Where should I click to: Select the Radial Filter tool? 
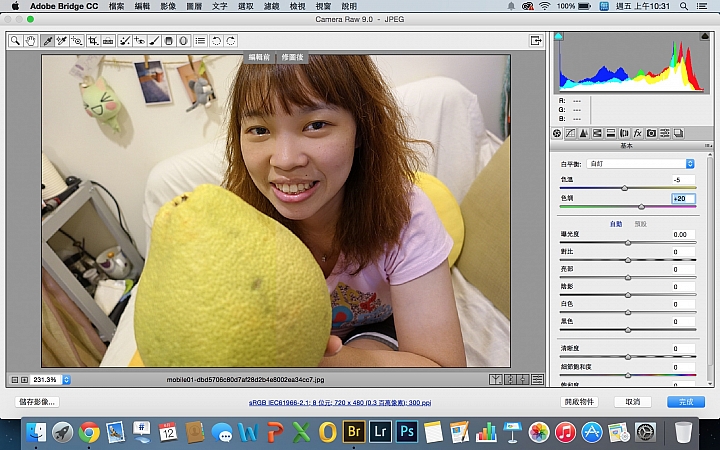[x=184, y=41]
